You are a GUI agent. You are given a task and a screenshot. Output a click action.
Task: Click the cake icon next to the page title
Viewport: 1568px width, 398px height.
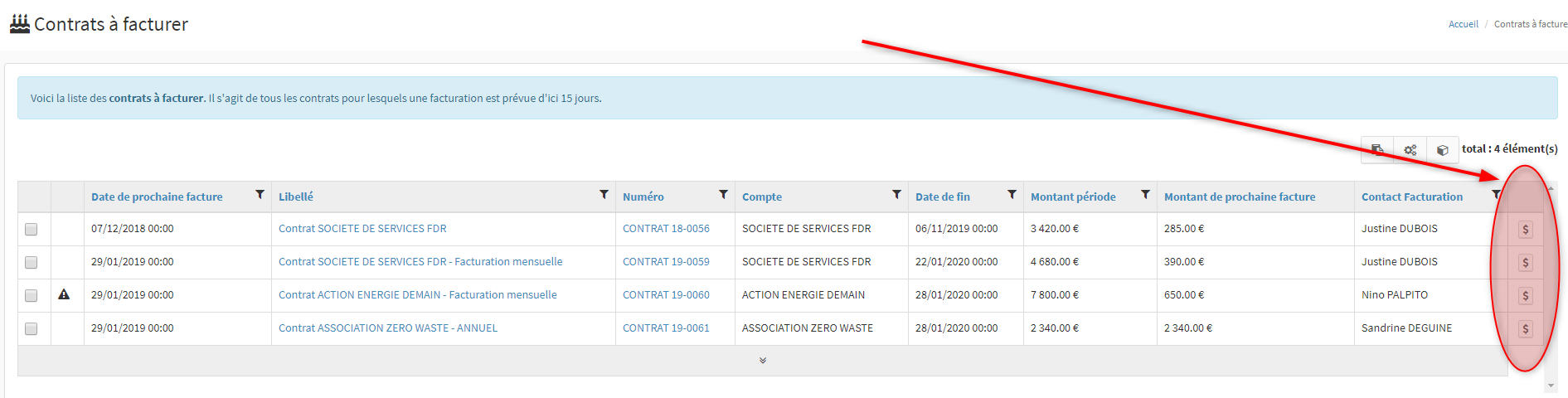(20, 24)
